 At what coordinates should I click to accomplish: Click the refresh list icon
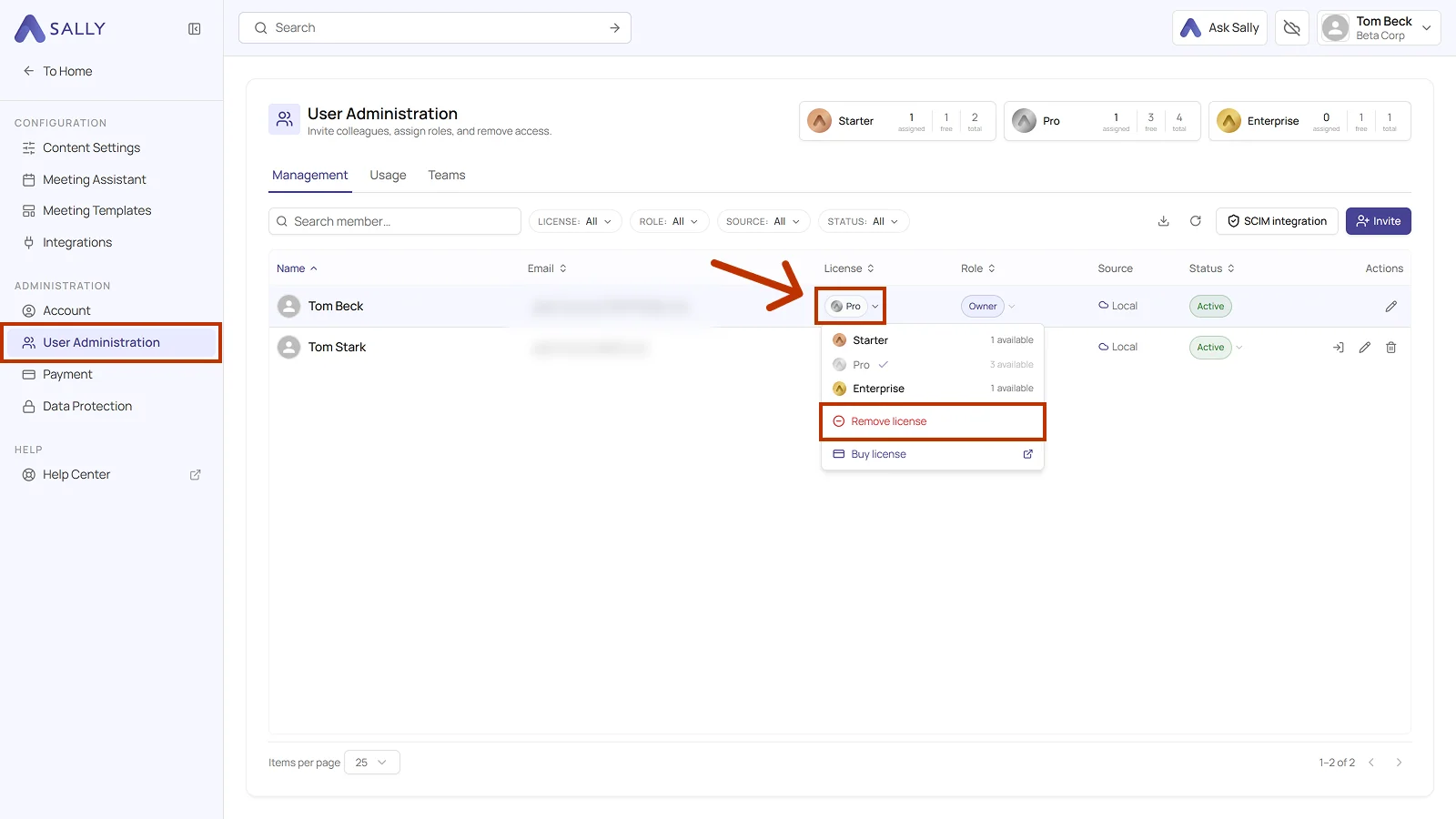[x=1196, y=221]
